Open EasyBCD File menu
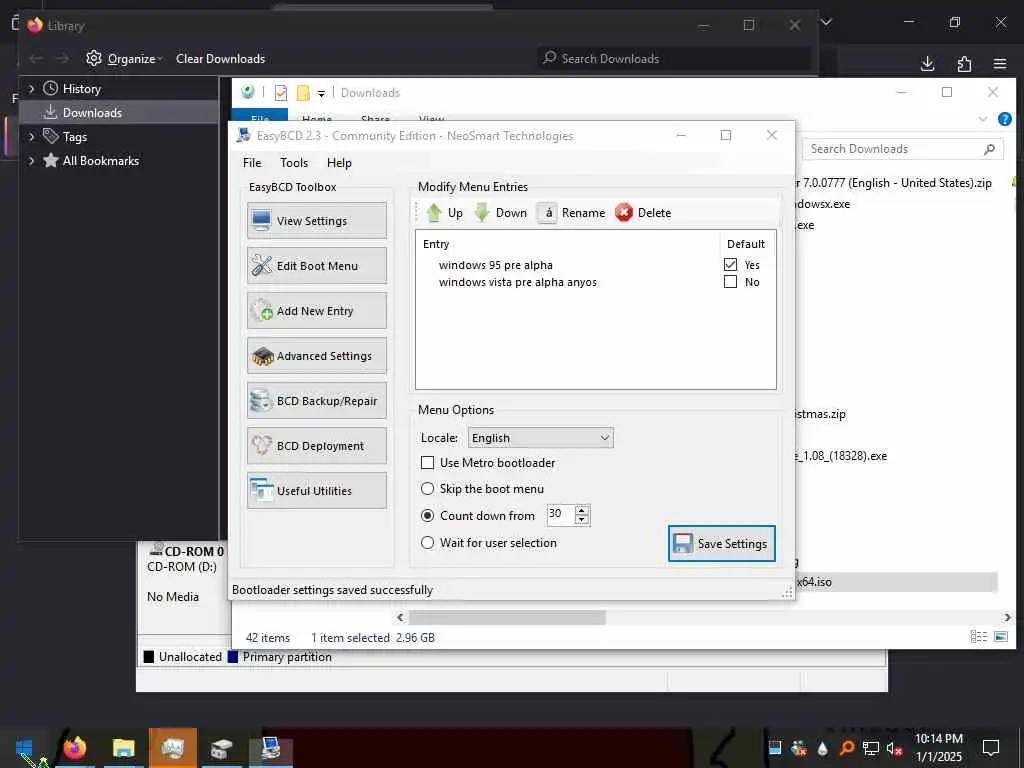 coord(252,163)
